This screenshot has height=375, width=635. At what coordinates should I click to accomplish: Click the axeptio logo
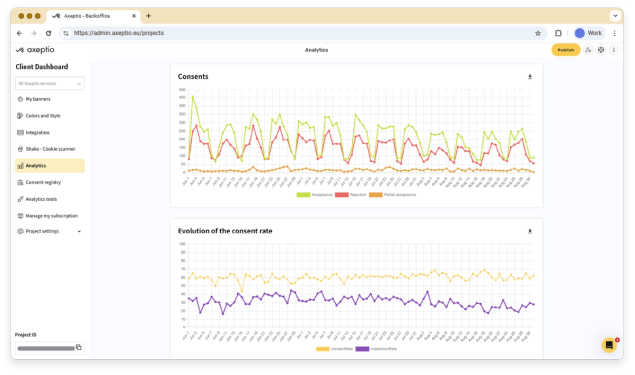point(35,50)
